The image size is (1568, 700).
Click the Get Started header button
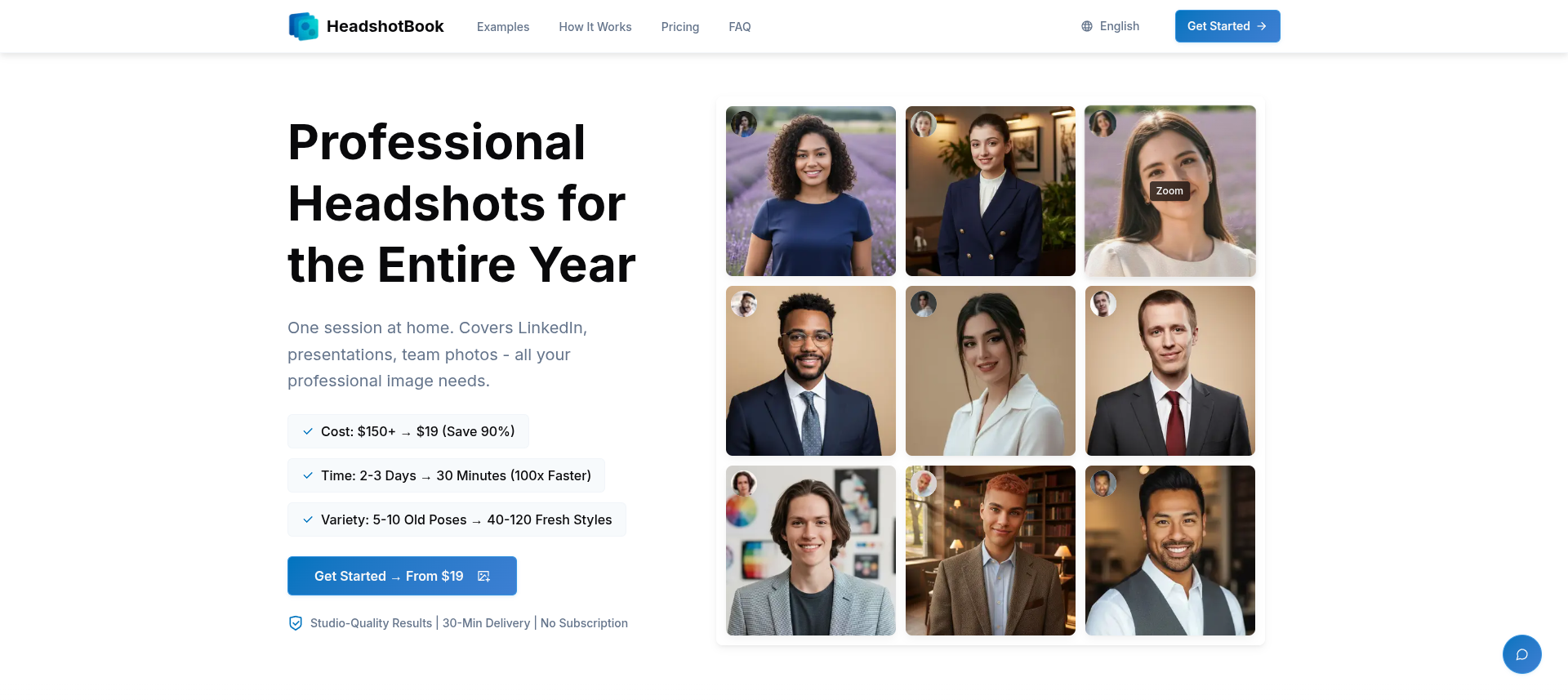1227,26
